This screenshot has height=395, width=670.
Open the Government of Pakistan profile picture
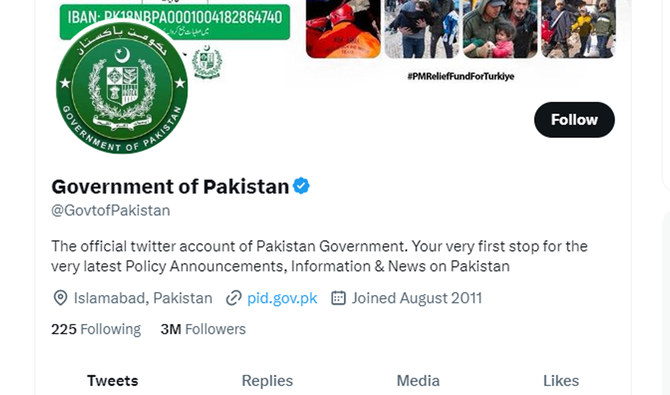pos(122,87)
